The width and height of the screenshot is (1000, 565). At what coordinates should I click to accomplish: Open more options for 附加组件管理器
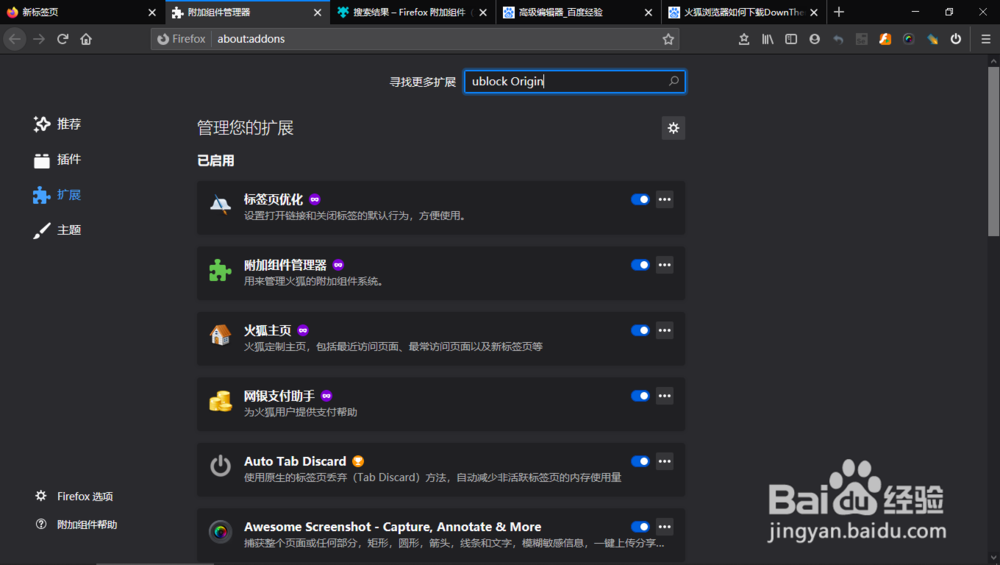[665, 265]
